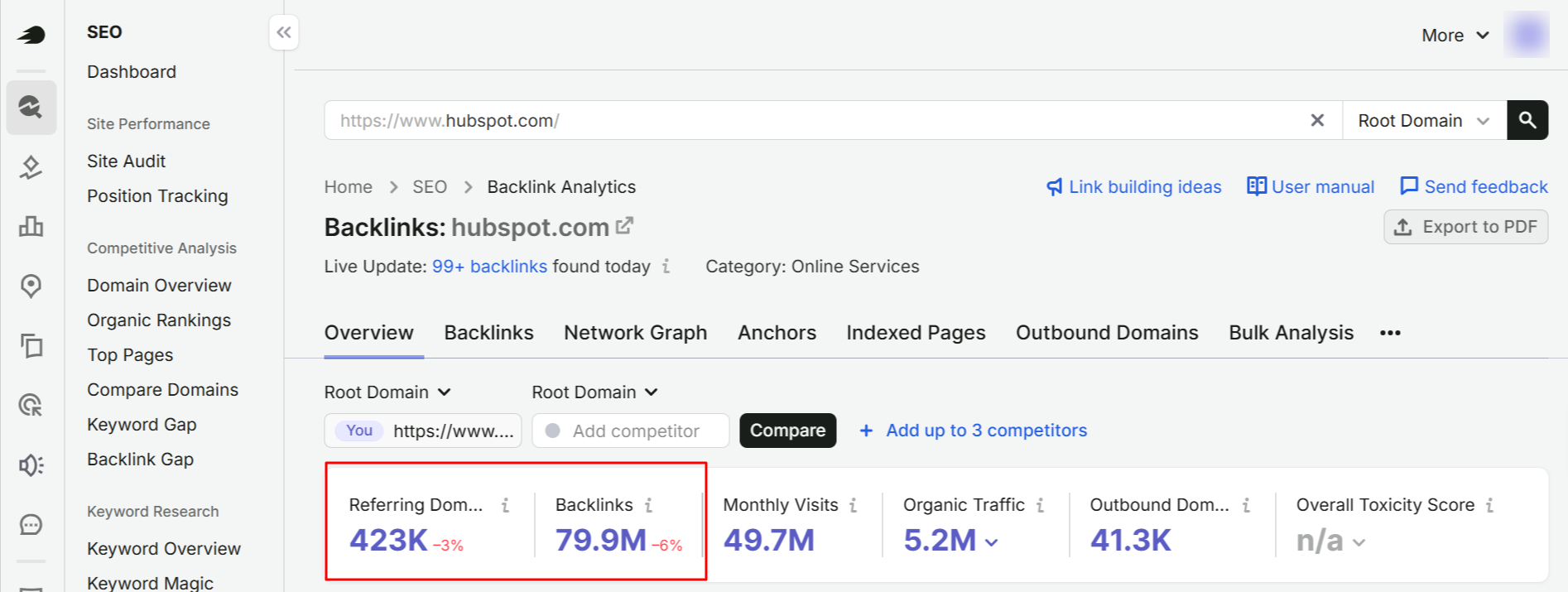Click the info icon for Backlinks metric
This screenshot has width=1568, height=592.
click(x=648, y=505)
